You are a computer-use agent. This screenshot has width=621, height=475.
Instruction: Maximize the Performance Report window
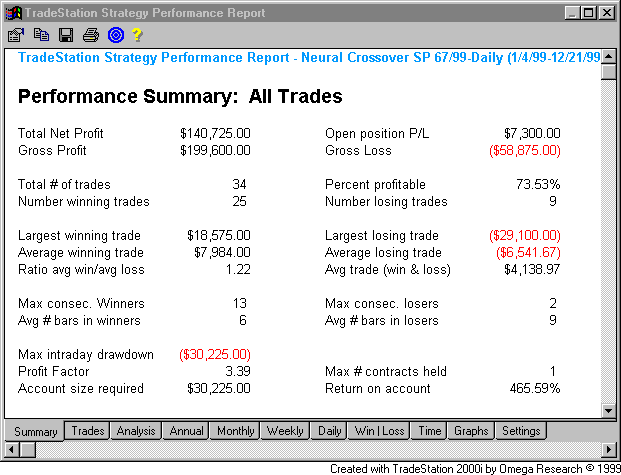589,13
